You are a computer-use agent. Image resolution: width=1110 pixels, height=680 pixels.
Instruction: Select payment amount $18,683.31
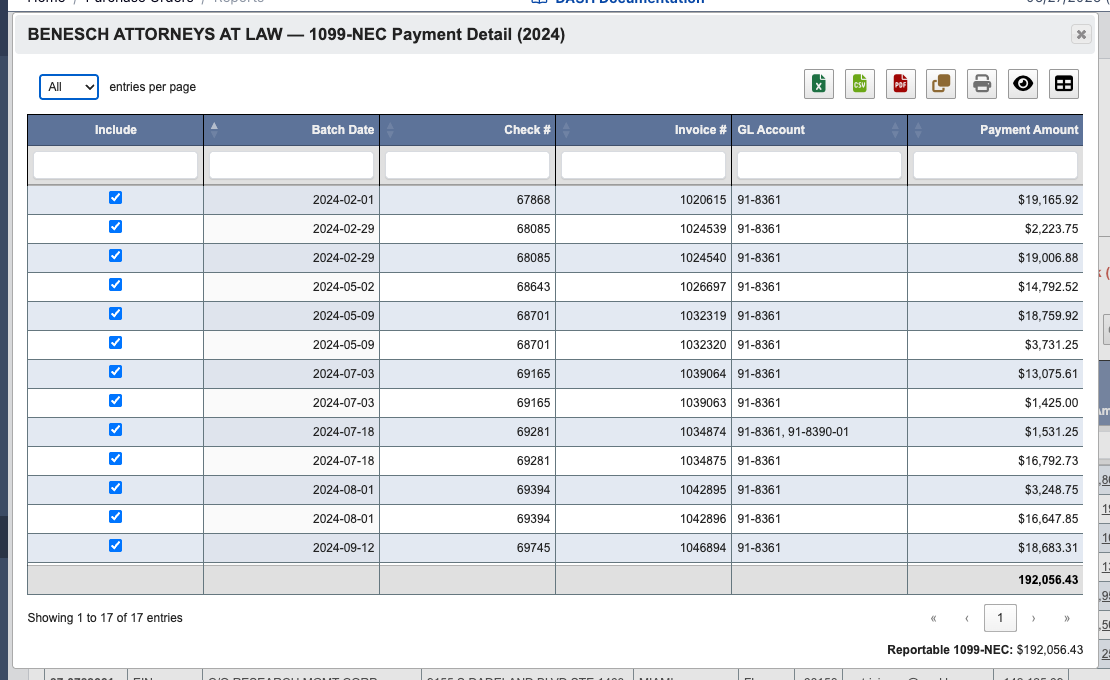tap(995, 548)
